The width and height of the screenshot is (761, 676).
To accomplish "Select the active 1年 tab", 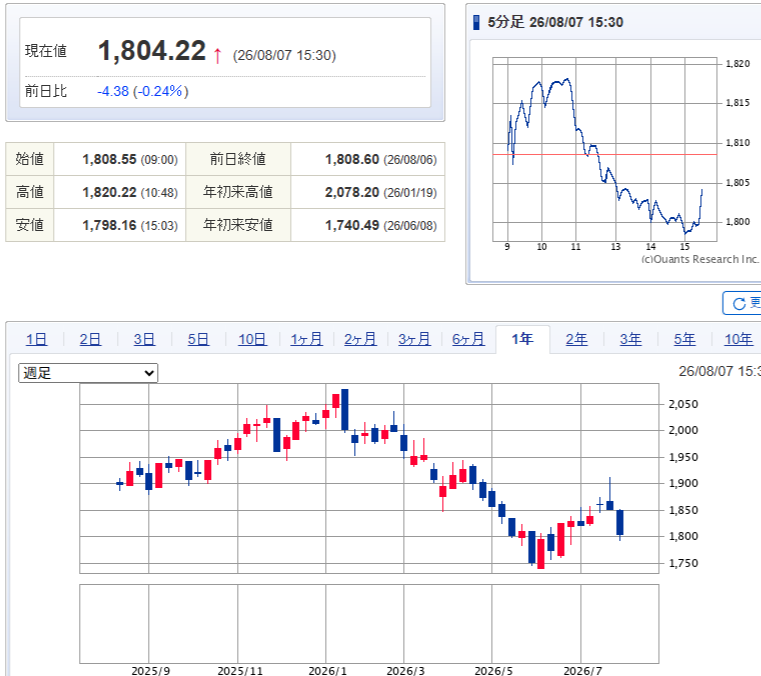I will [x=523, y=339].
